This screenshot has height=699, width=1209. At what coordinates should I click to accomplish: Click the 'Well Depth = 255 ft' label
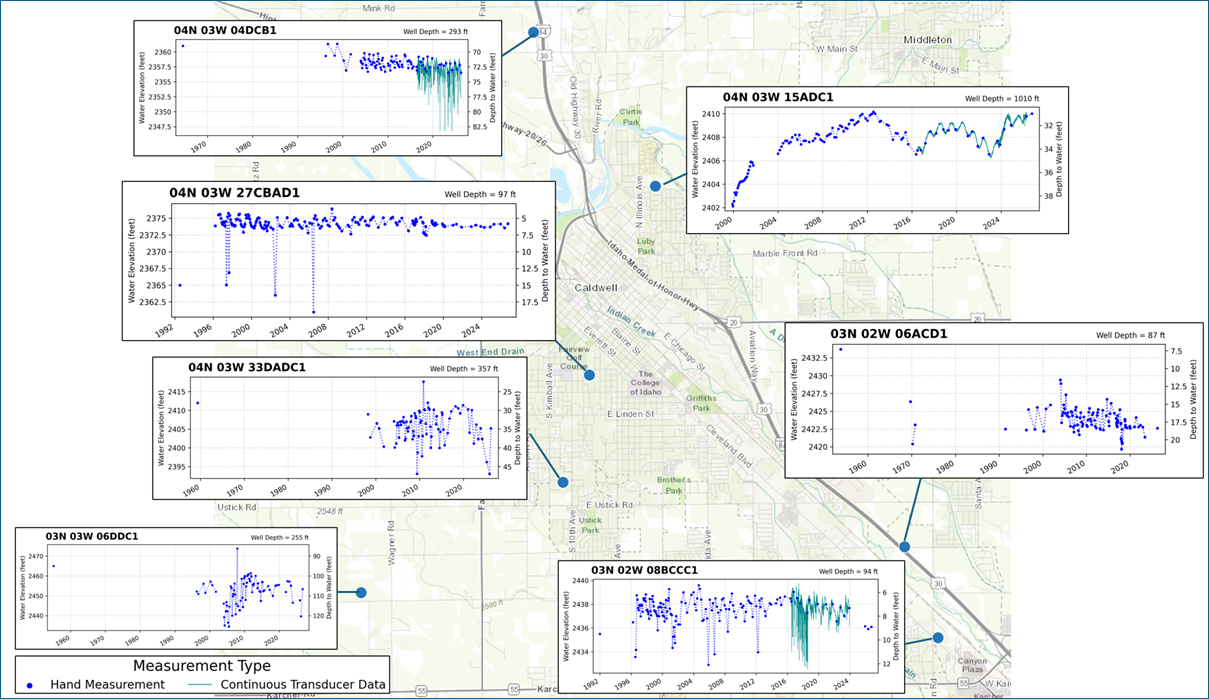(279, 537)
